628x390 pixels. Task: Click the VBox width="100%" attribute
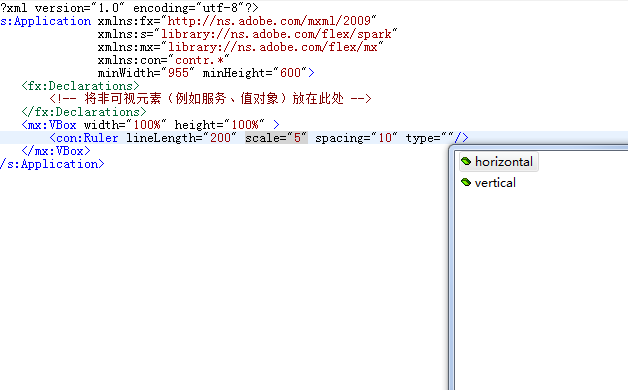click(125, 125)
